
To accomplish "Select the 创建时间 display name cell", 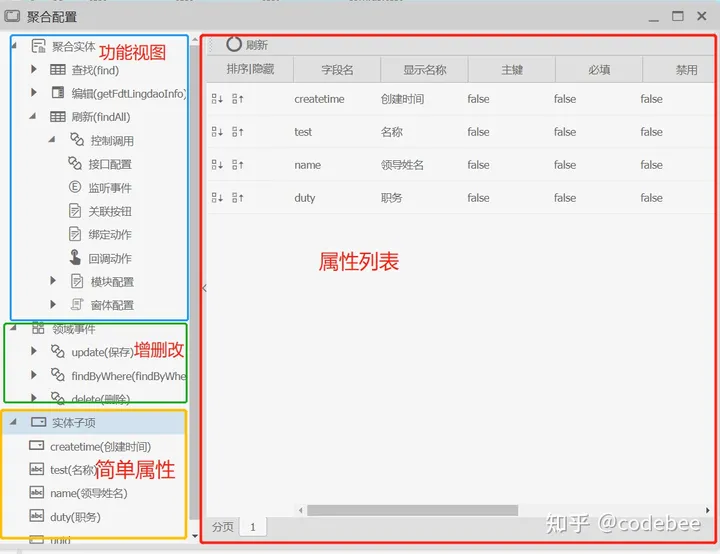I will pyautogui.click(x=402, y=99).
